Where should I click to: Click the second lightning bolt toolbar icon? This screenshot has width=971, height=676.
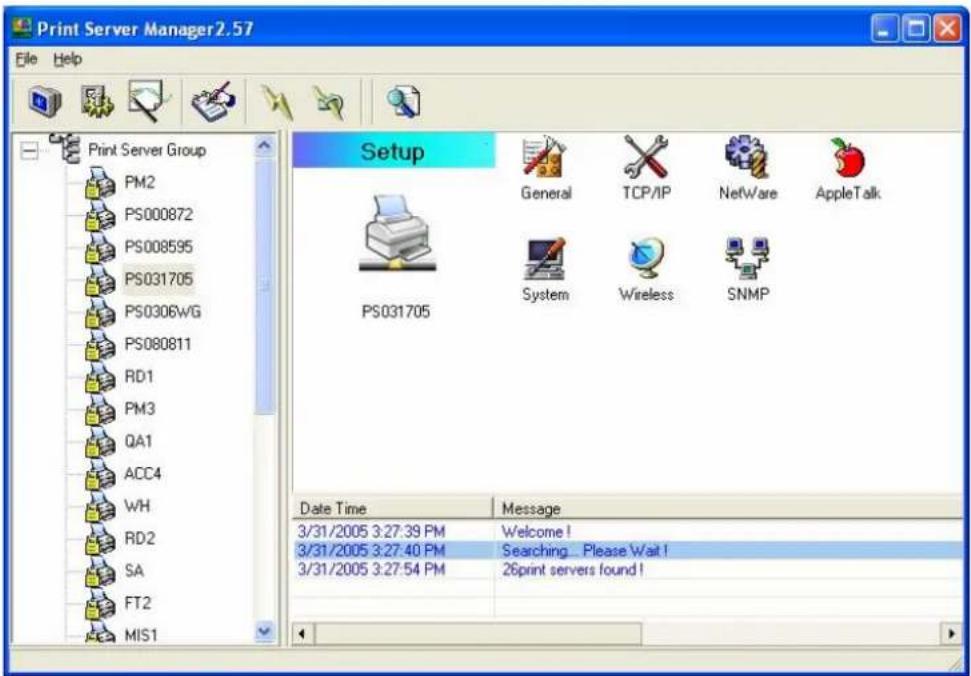click(x=327, y=102)
